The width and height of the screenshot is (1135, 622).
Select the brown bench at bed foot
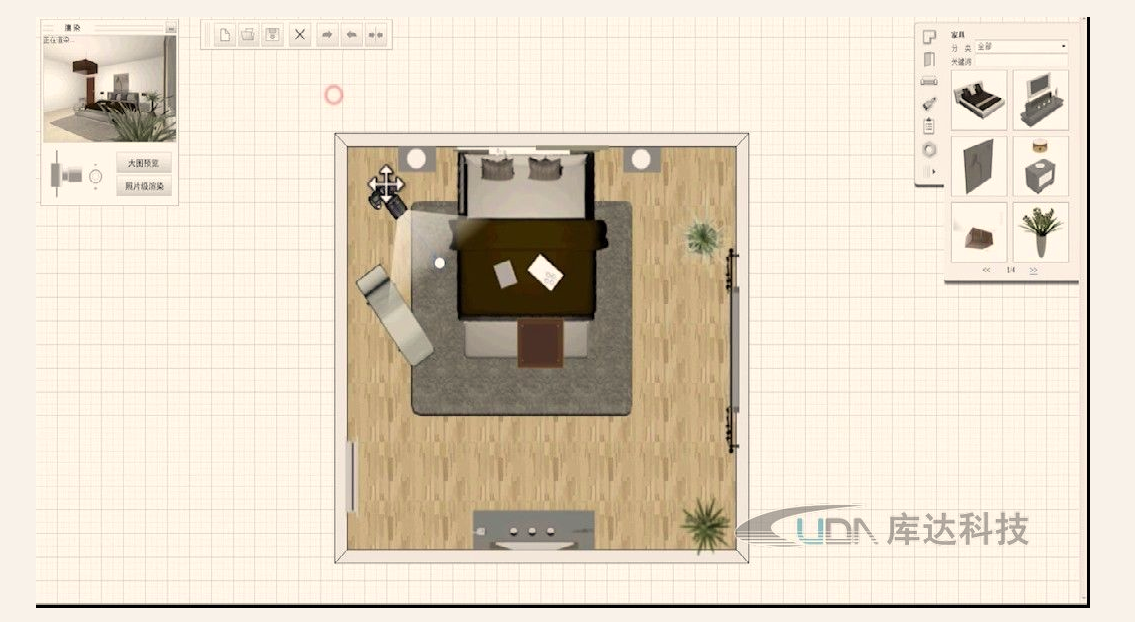tap(540, 344)
